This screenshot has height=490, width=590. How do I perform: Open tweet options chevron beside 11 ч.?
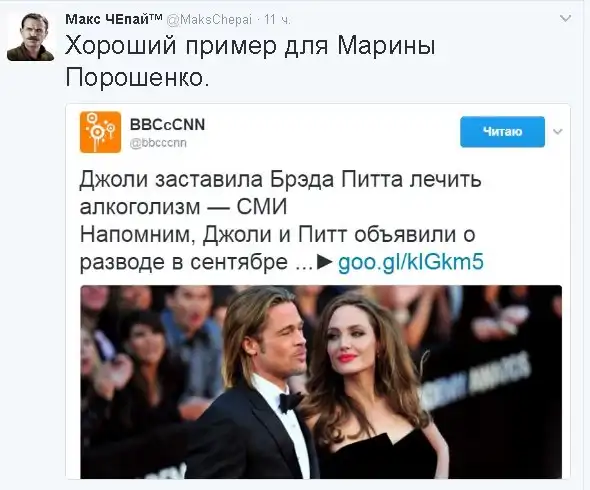[566, 18]
